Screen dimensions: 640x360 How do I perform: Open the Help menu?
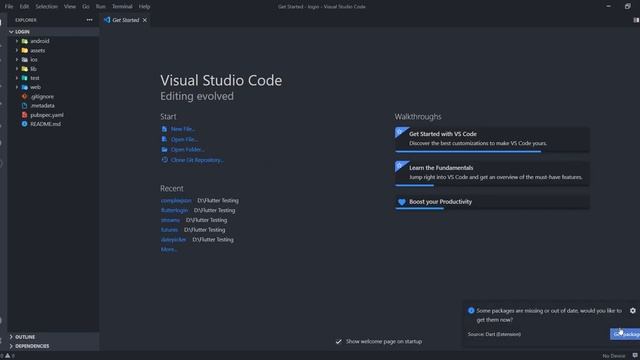tap(144, 7)
